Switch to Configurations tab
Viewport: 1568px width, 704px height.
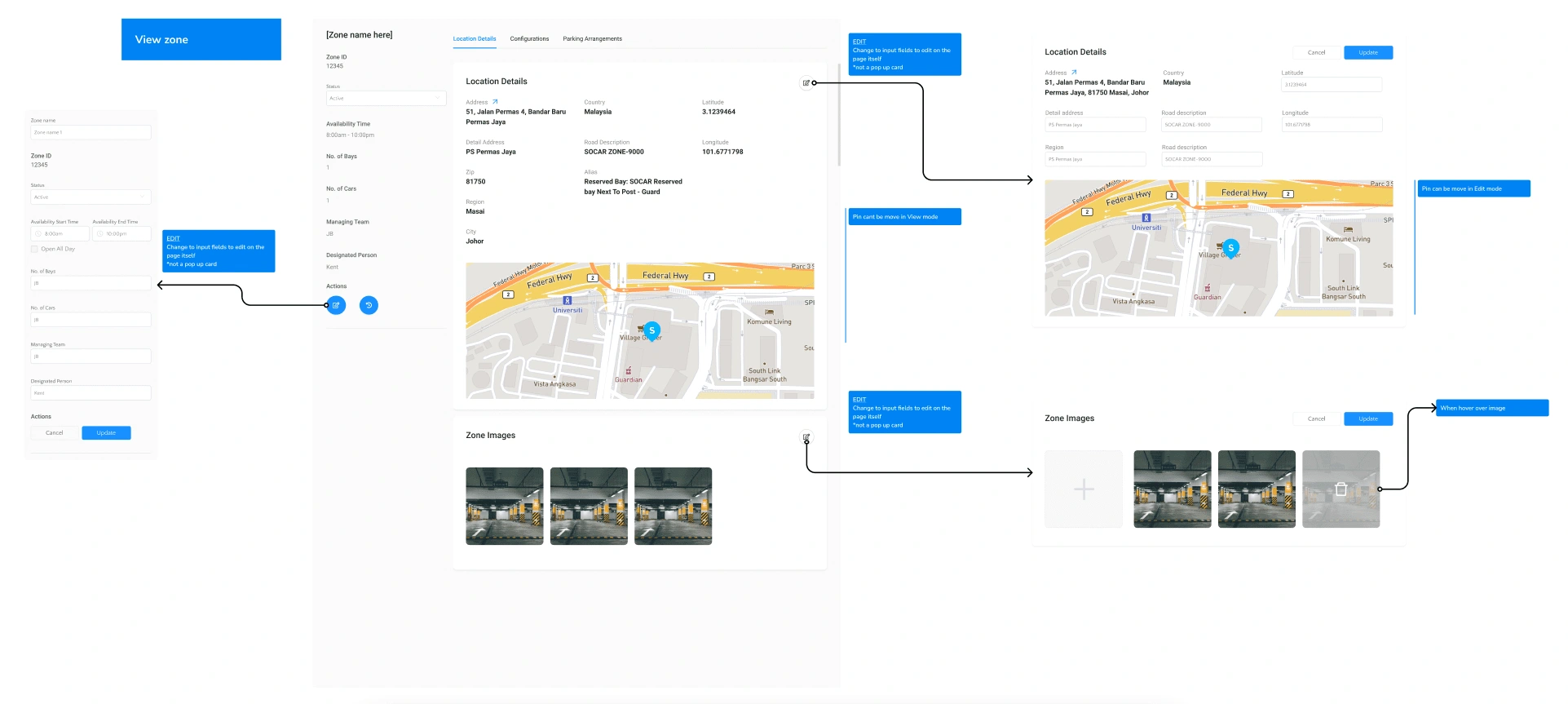coord(529,38)
